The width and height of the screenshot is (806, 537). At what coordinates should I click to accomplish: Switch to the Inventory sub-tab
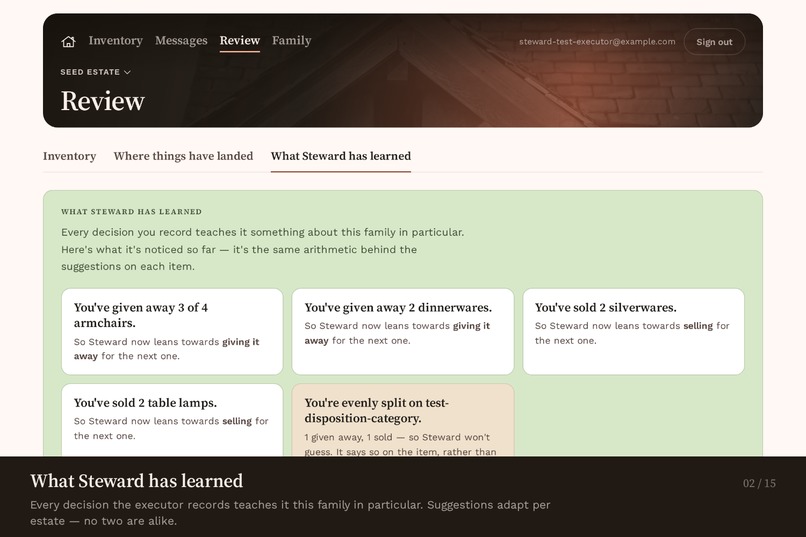69,156
